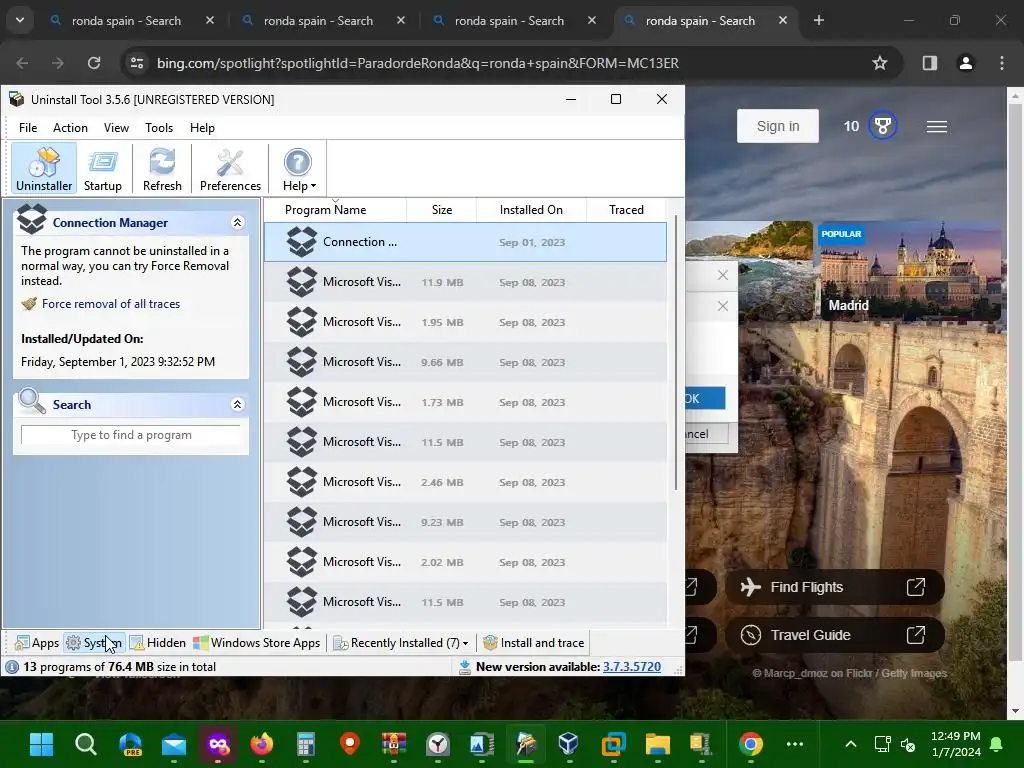This screenshot has height=768, width=1024.
Task: Open Preferences from the toolbar
Action: (230, 168)
